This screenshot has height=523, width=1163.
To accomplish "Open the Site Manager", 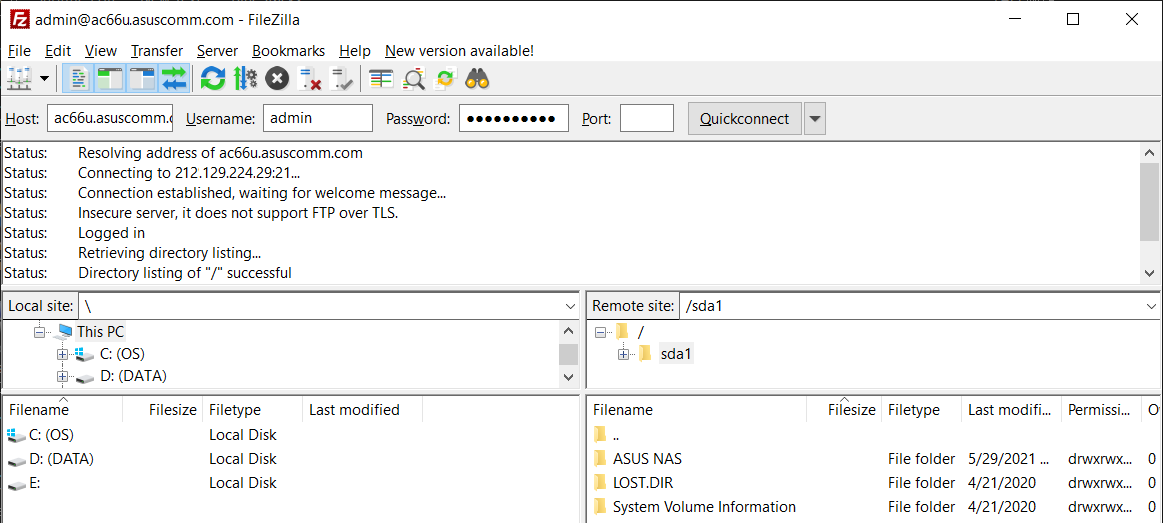I will click(19, 78).
